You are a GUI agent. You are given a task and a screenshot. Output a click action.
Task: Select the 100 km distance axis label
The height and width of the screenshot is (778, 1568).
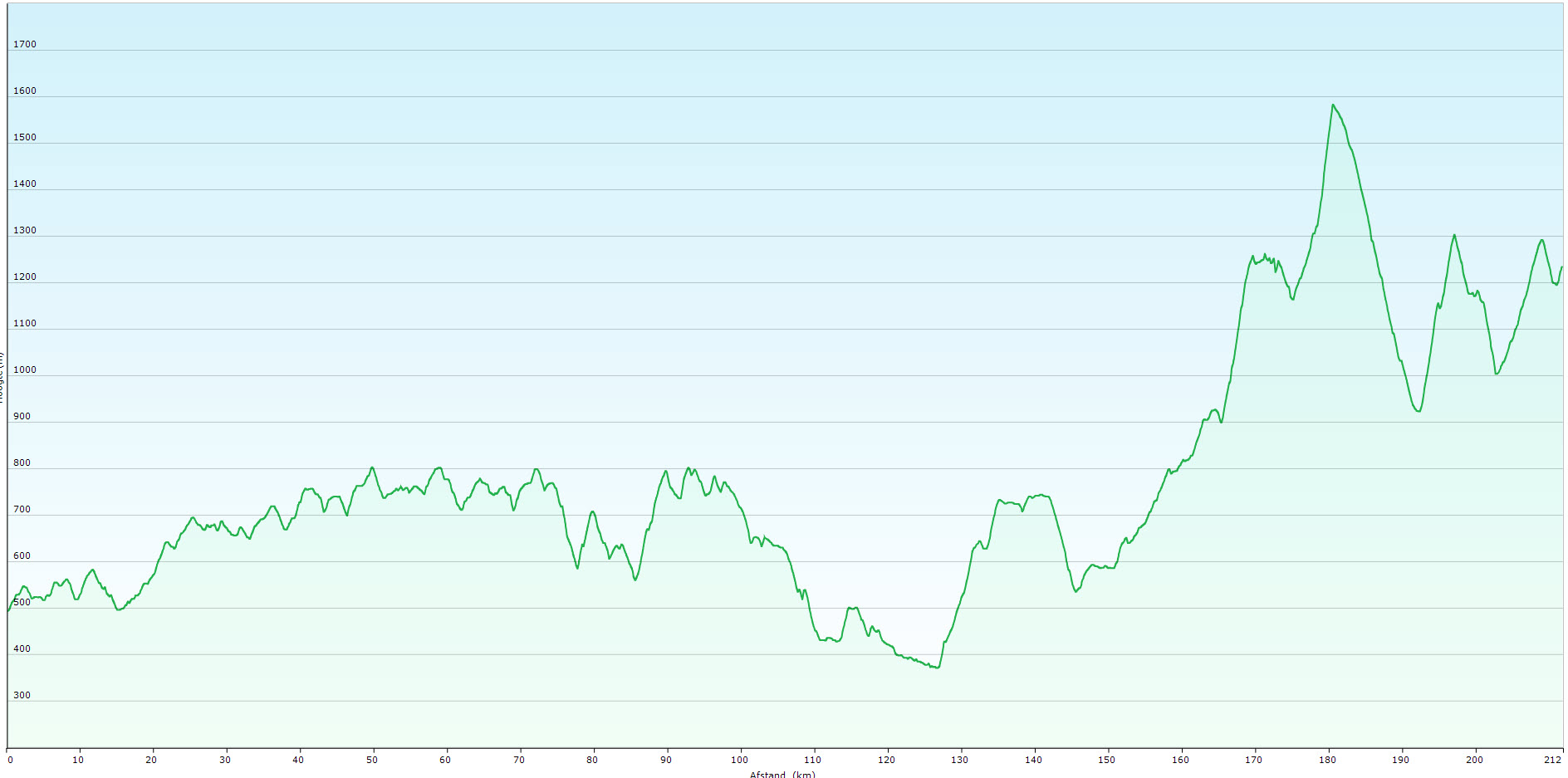tap(739, 759)
